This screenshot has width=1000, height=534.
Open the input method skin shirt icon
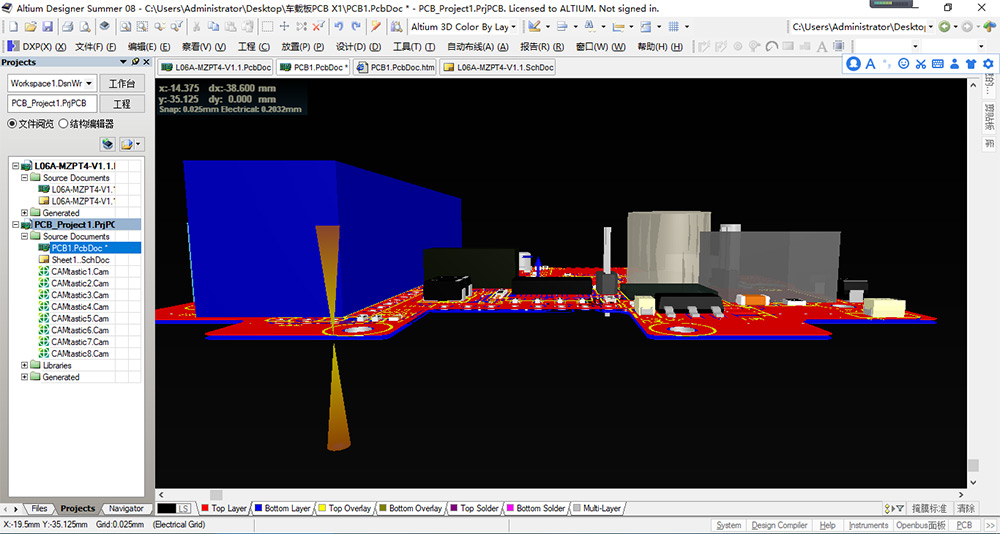coord(971,64)
